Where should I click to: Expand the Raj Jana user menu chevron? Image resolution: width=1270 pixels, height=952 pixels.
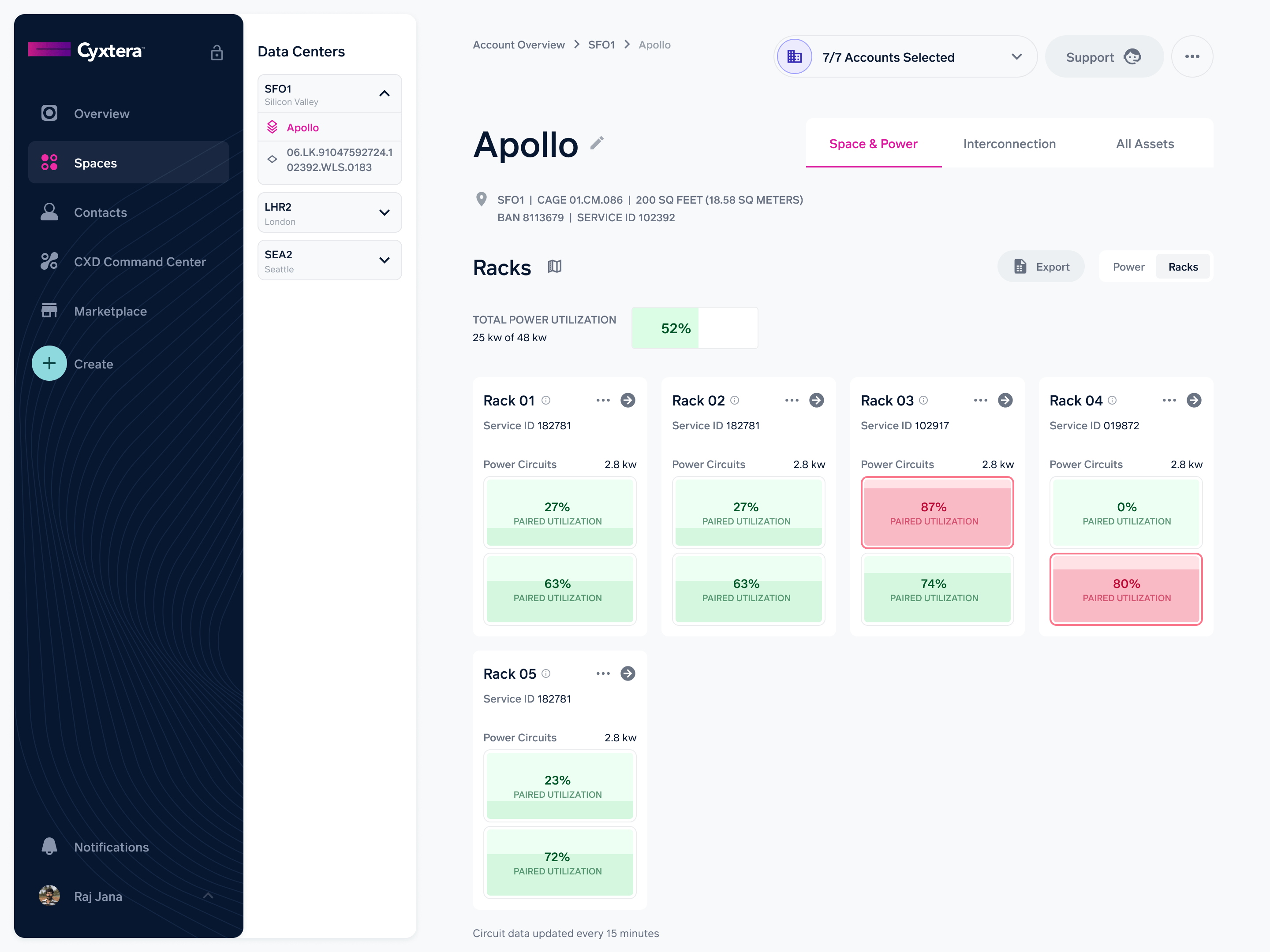click(209, 896)
